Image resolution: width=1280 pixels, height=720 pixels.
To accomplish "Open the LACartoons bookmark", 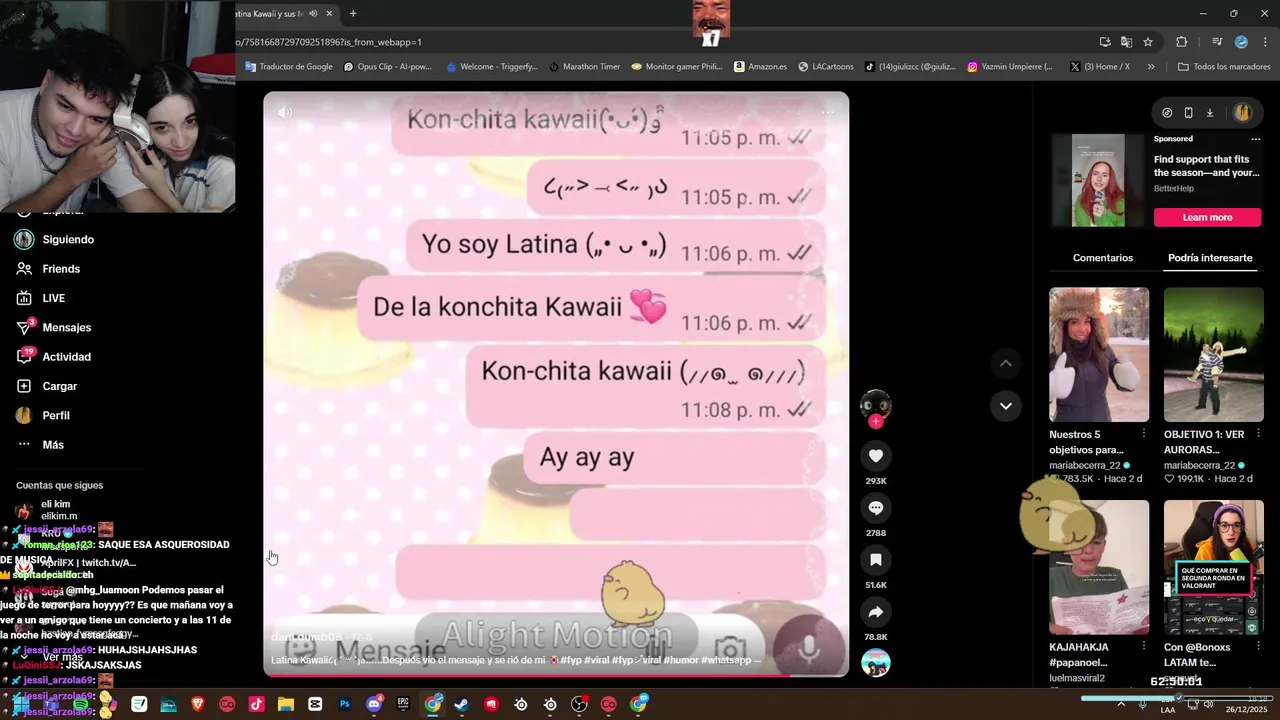I will click(825, 67).
